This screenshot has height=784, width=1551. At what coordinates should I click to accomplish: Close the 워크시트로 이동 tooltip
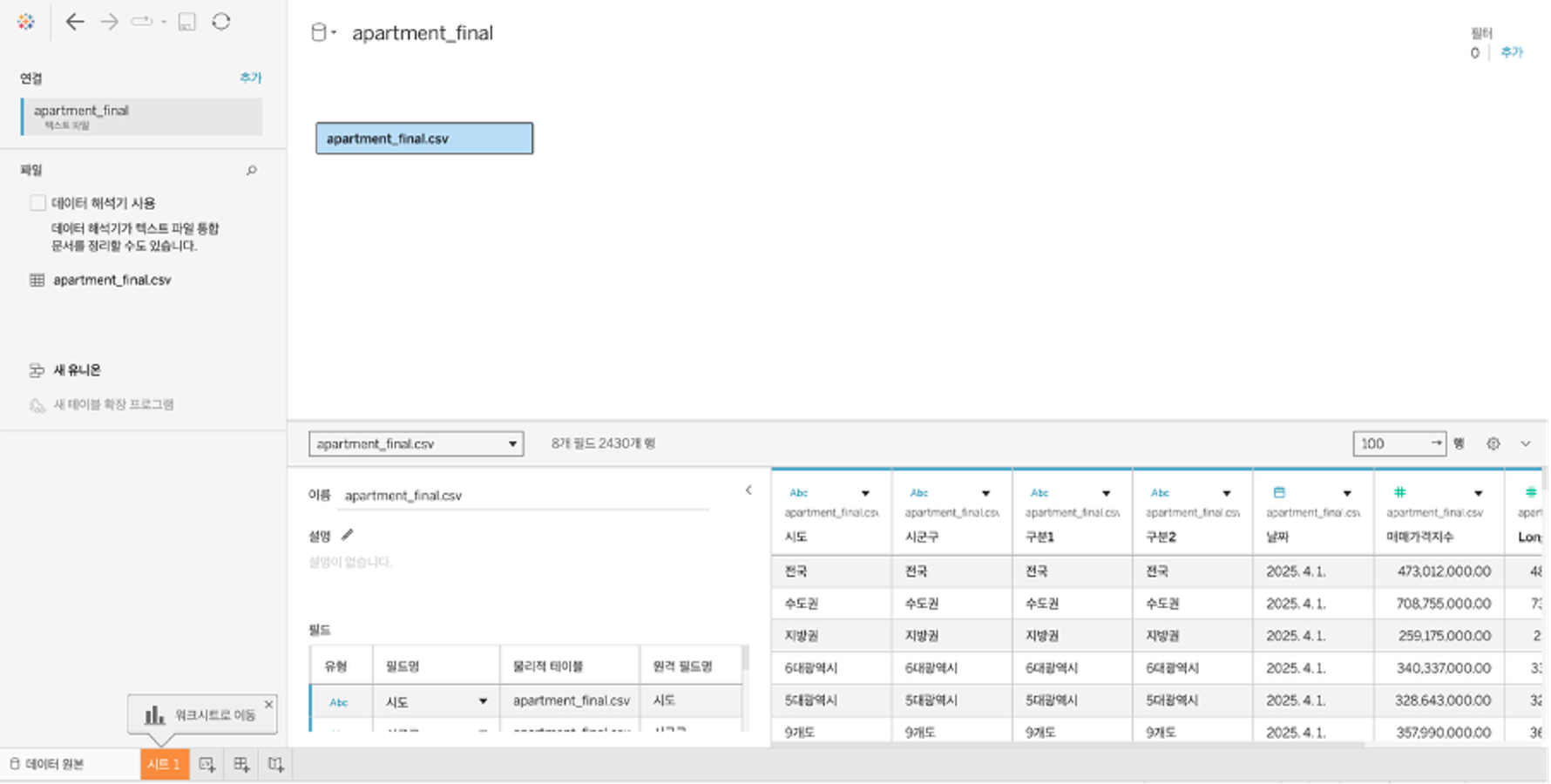pyautogui.click(x=269, y=704)
